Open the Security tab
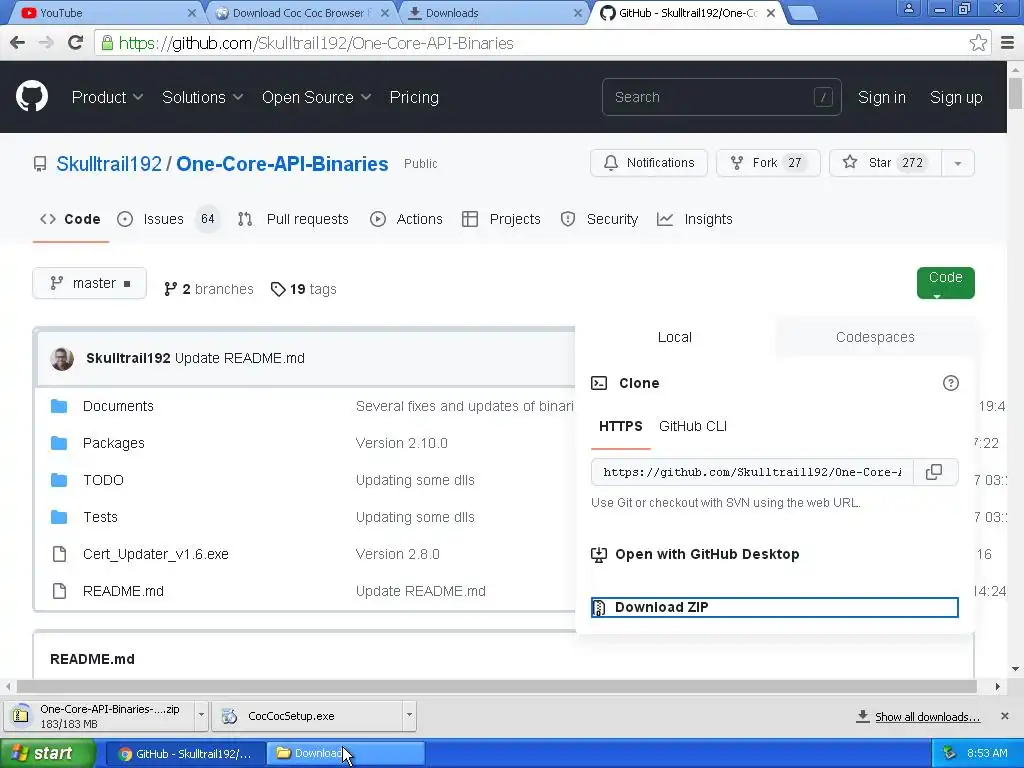This screenshot has height=768, width=1024. coord(600,219)
